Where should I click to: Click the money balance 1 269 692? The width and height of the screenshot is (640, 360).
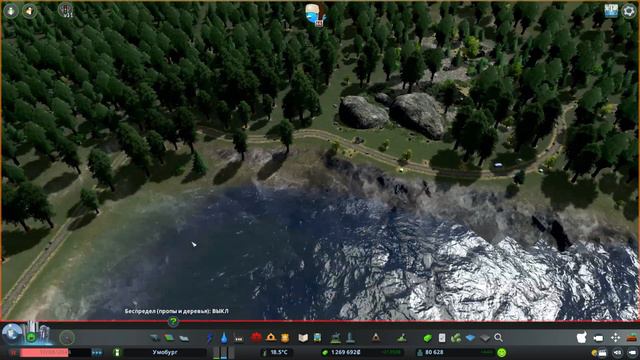(345, 352)
